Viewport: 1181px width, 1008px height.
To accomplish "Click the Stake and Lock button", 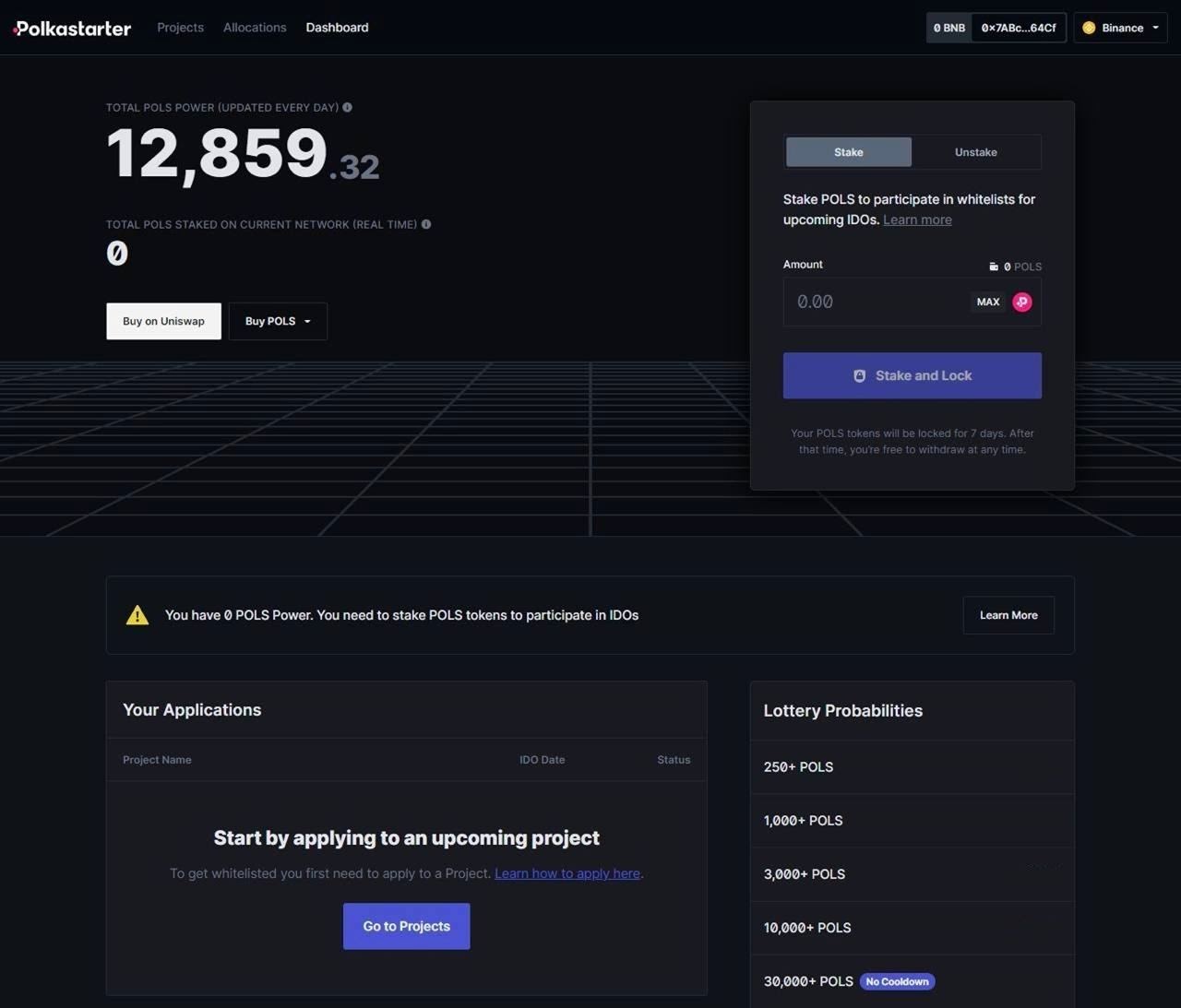I will (913, 375).
